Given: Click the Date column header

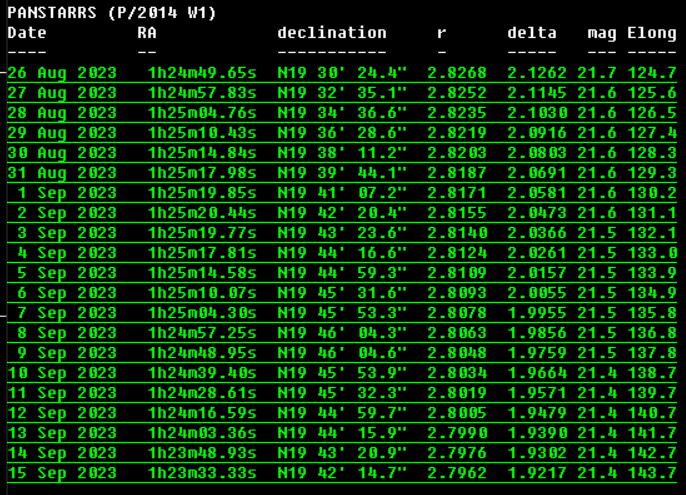Looking at the screenshot, I should point(26,33).
